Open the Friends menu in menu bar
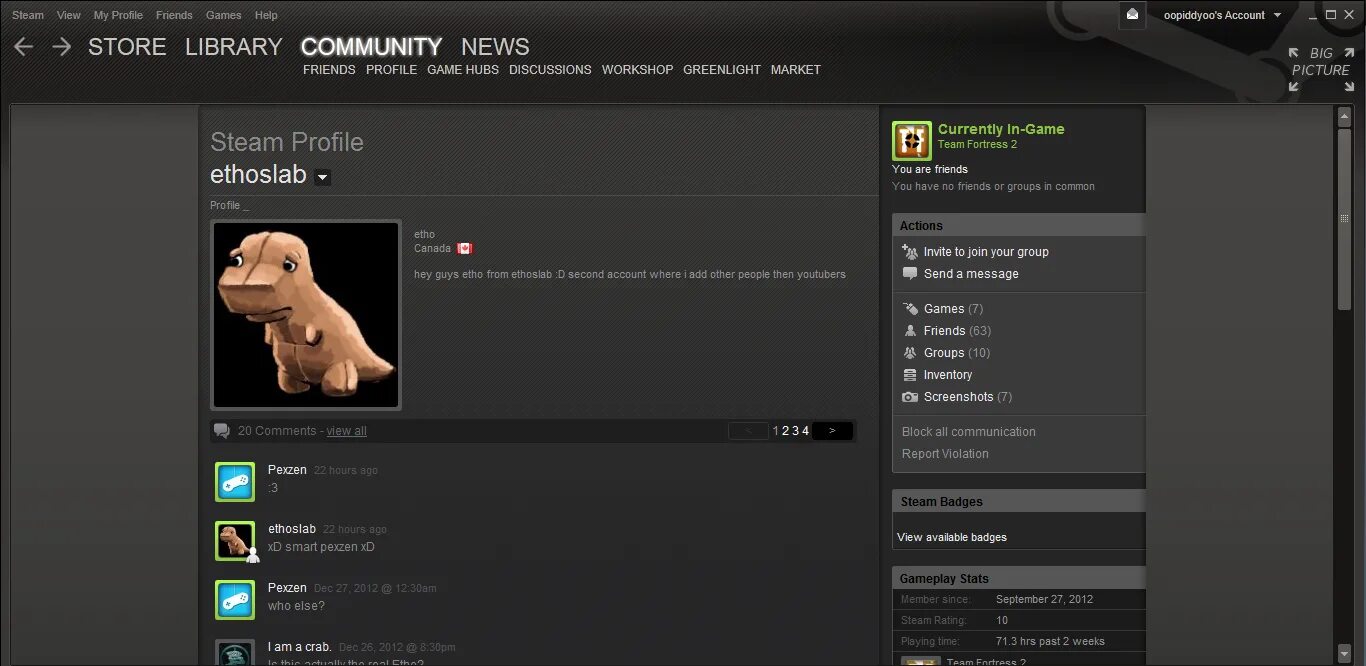 174,15
